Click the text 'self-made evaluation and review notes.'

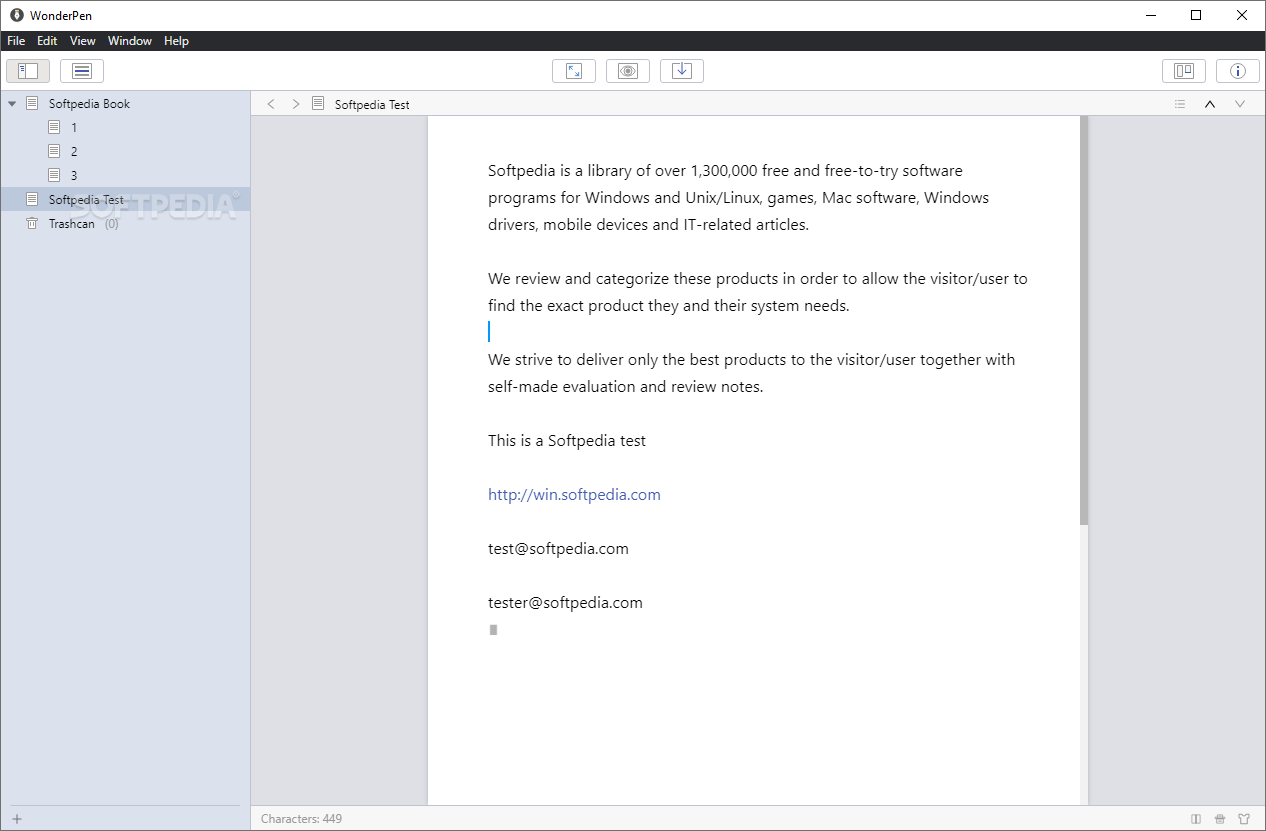pos(626,387)
